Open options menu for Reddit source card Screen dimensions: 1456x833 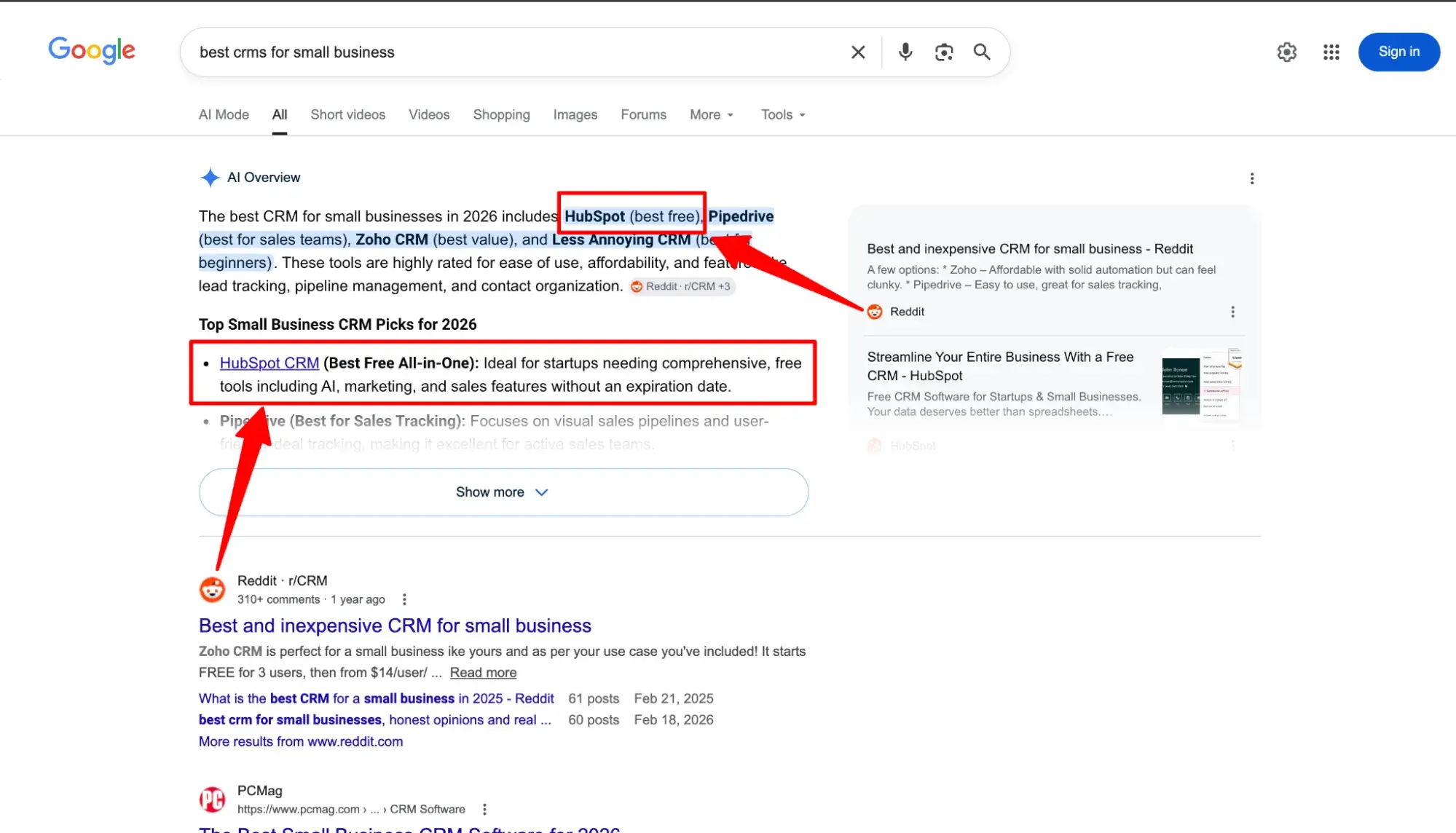click(x=1232, y=312)
